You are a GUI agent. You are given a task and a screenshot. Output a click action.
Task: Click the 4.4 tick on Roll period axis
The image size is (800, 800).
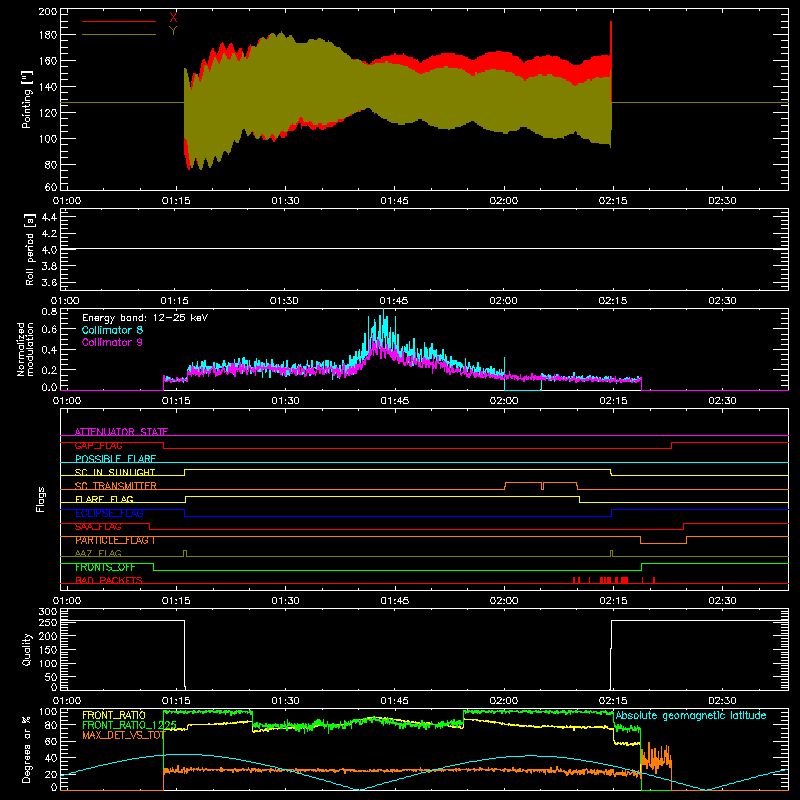click(x=49, y=217)
